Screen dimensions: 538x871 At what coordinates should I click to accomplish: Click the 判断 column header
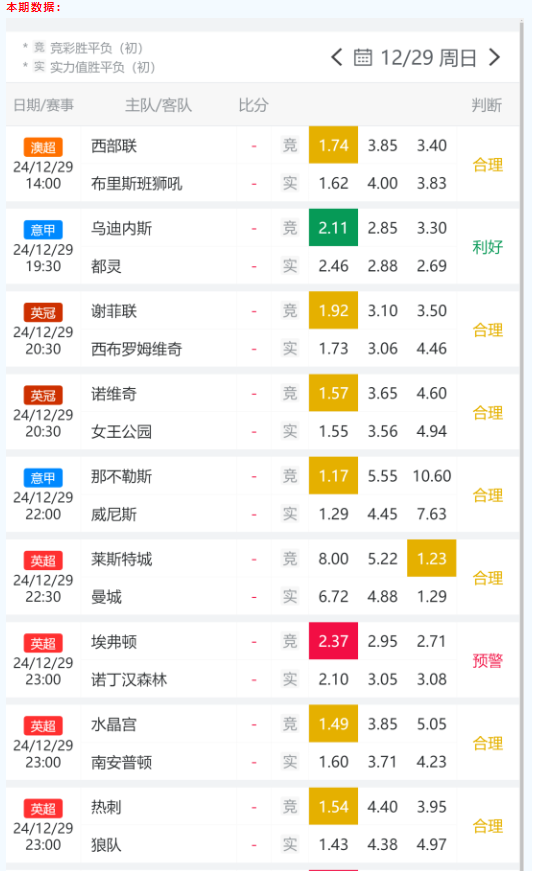click(486, 105)
